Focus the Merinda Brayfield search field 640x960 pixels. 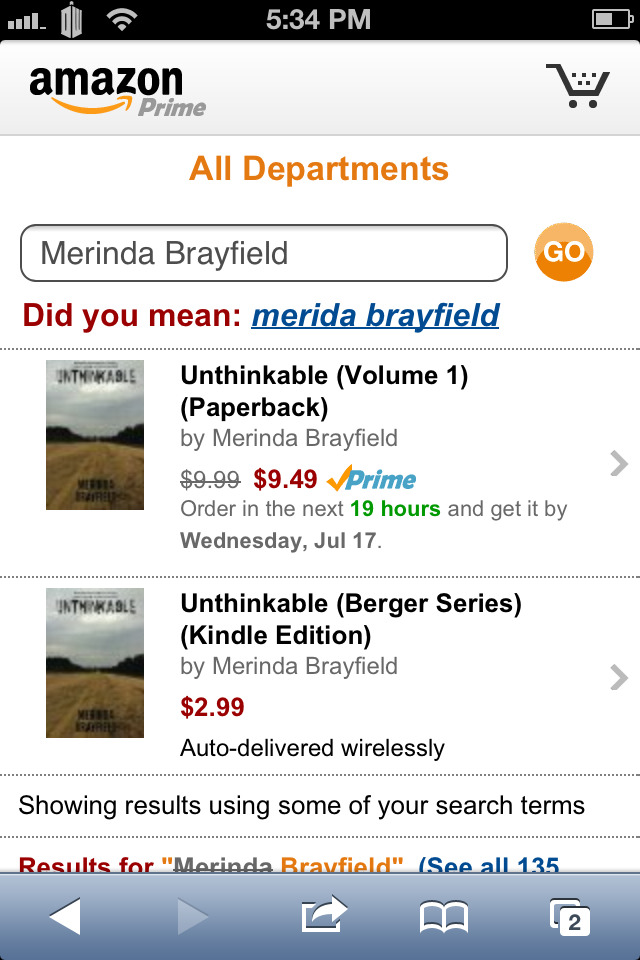tap(264, 253)
